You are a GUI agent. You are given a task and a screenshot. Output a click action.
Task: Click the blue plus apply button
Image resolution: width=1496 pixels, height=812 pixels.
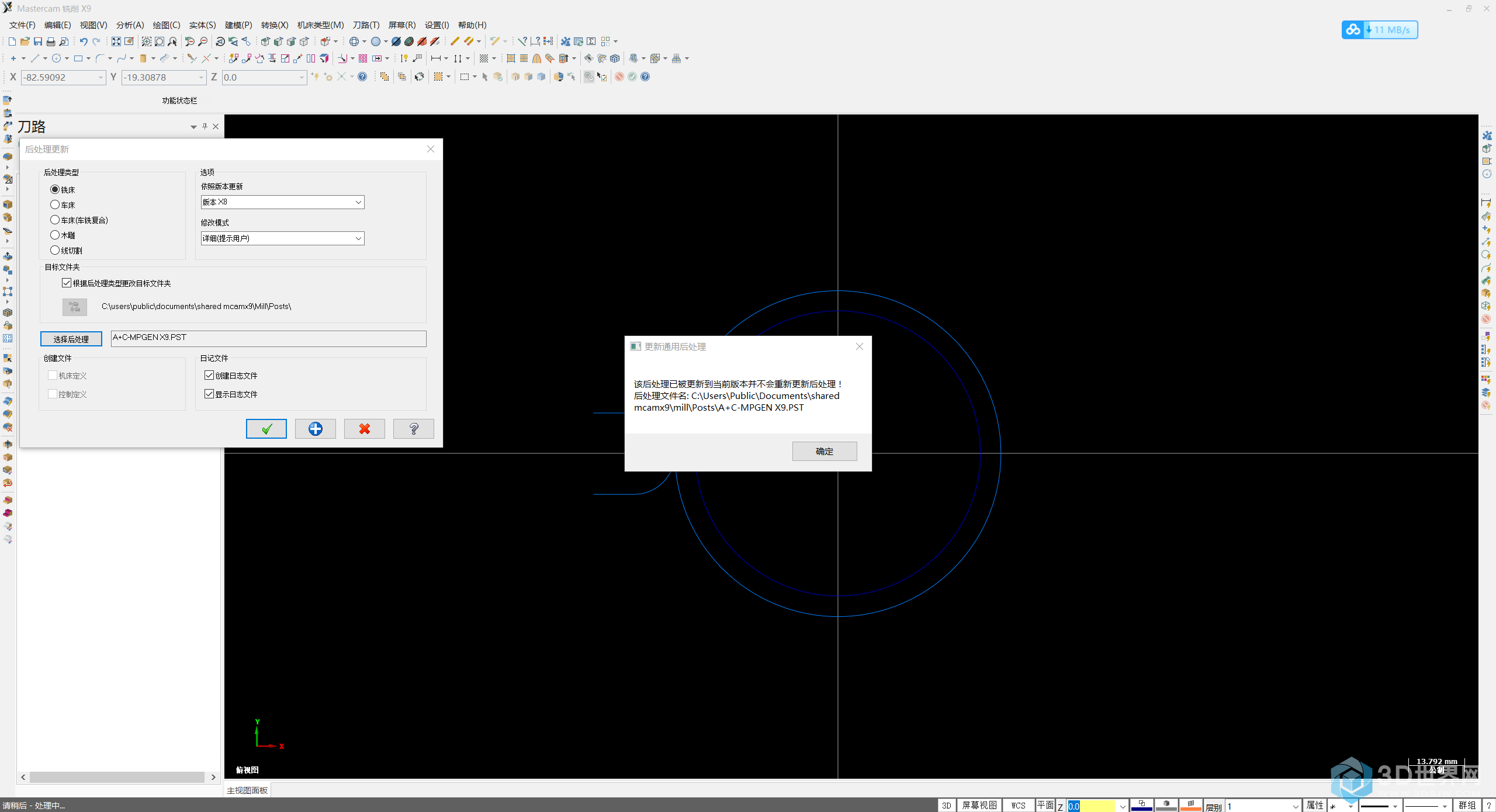click(316, 429)
